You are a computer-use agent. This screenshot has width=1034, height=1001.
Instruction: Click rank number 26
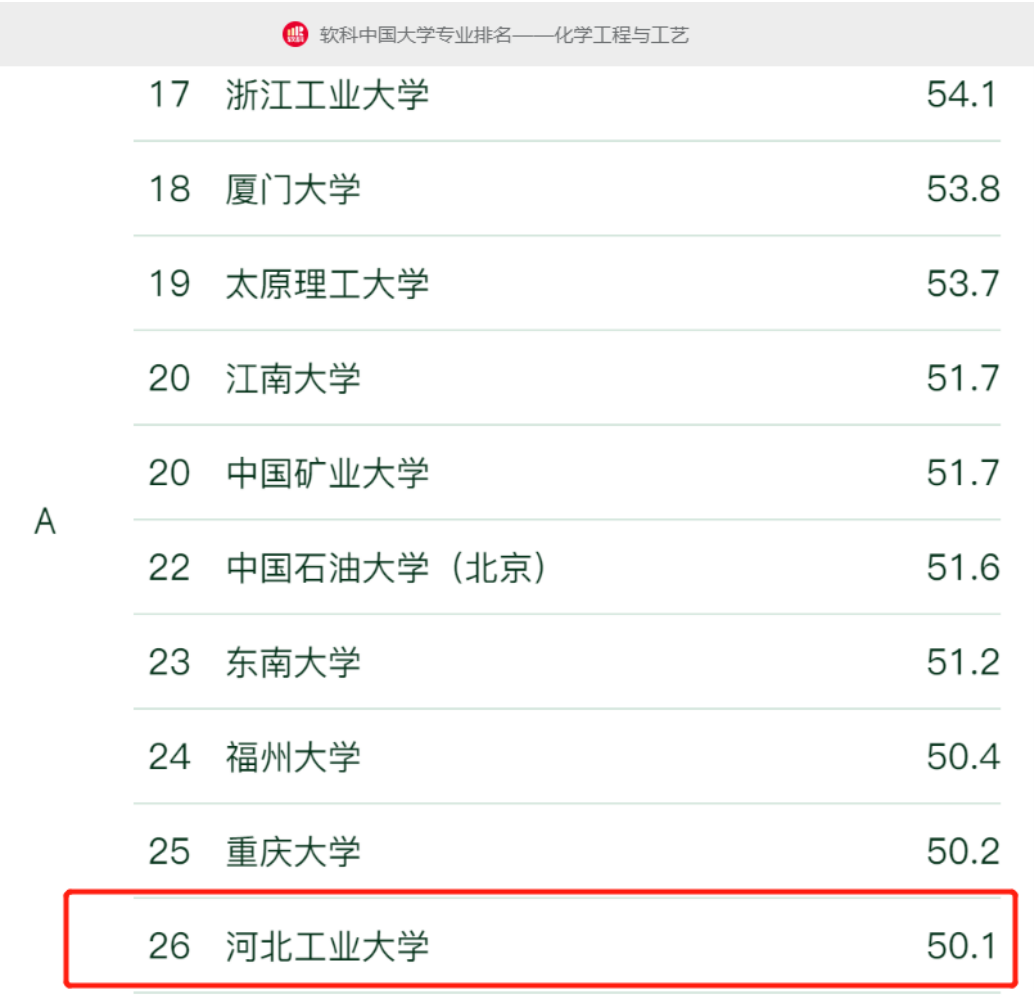point(169,945)
